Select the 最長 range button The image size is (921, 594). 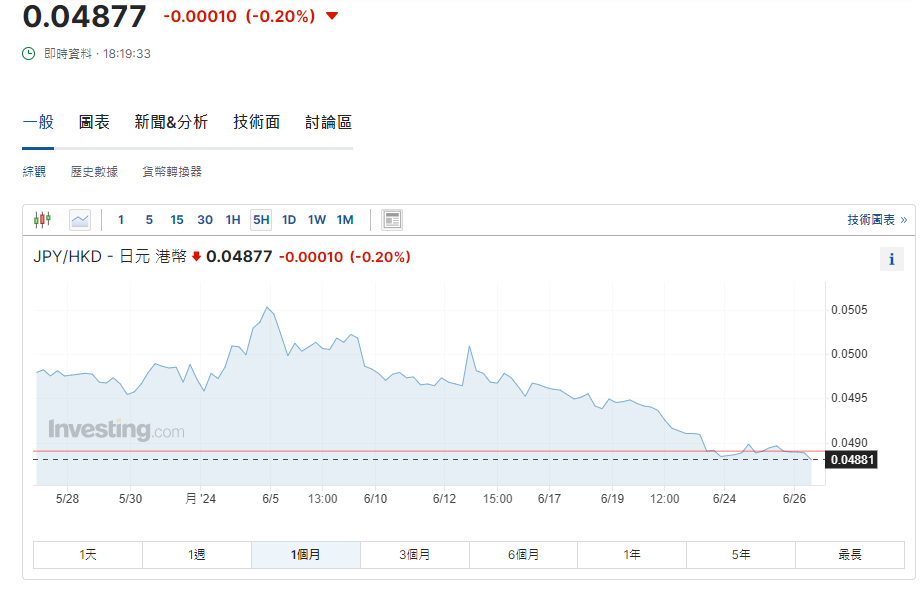(x=850, y=553)
